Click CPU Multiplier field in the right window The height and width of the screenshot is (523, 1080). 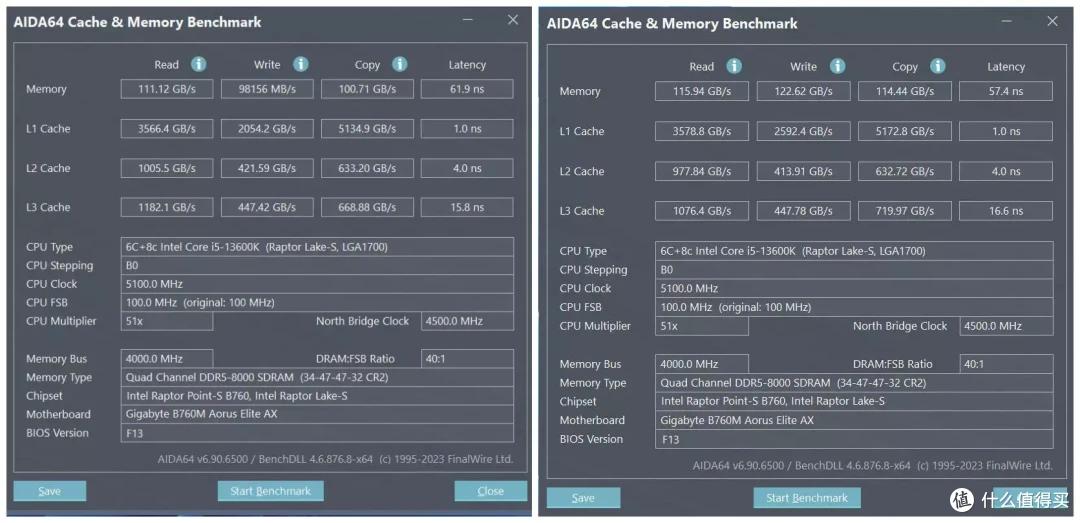[702, 326]
